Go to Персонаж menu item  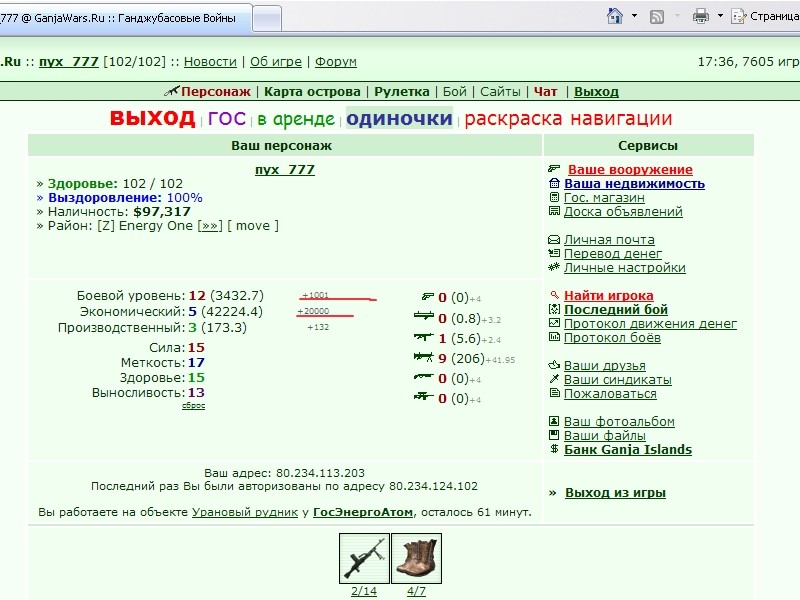[216, 92]
